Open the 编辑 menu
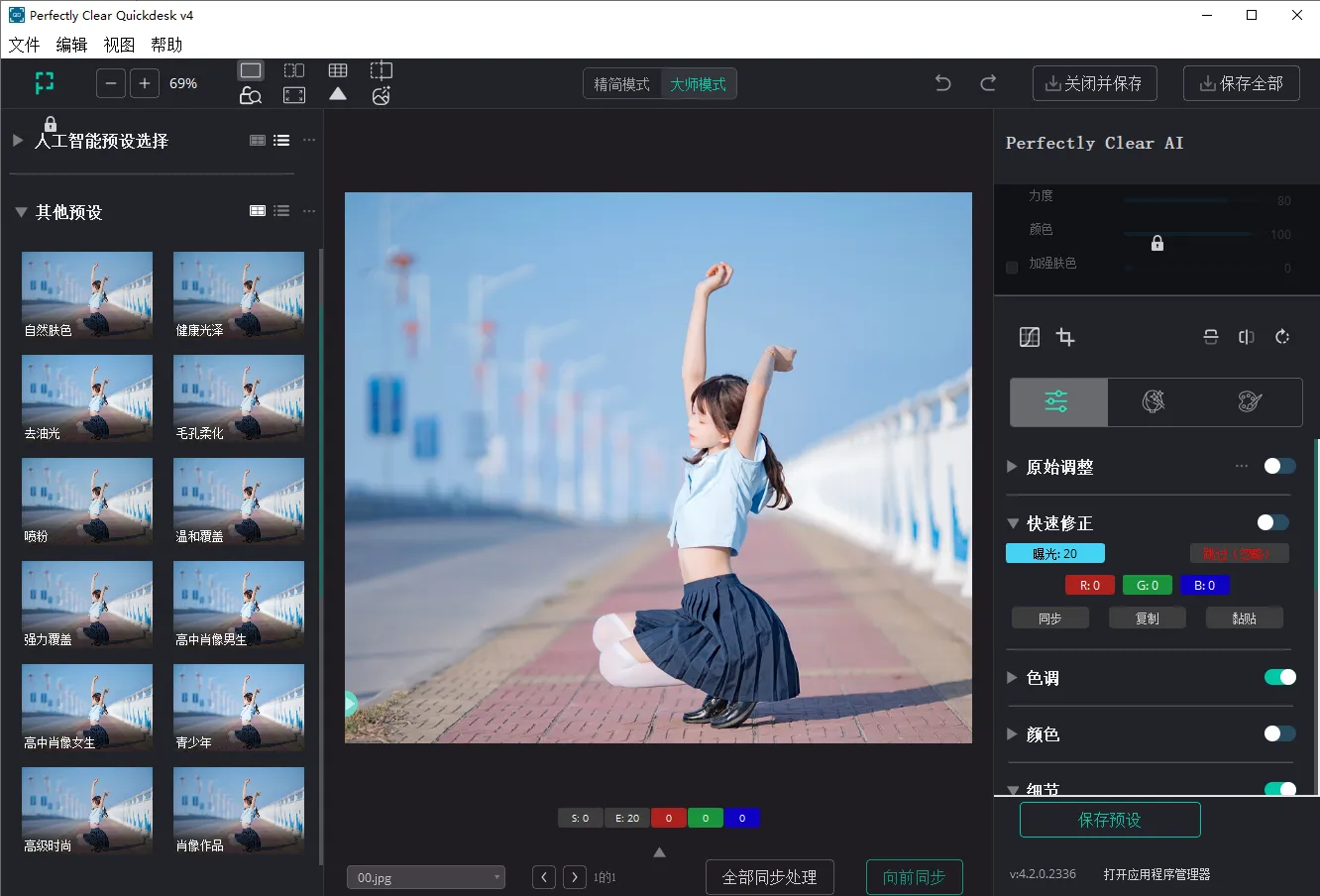 point(71,45)
